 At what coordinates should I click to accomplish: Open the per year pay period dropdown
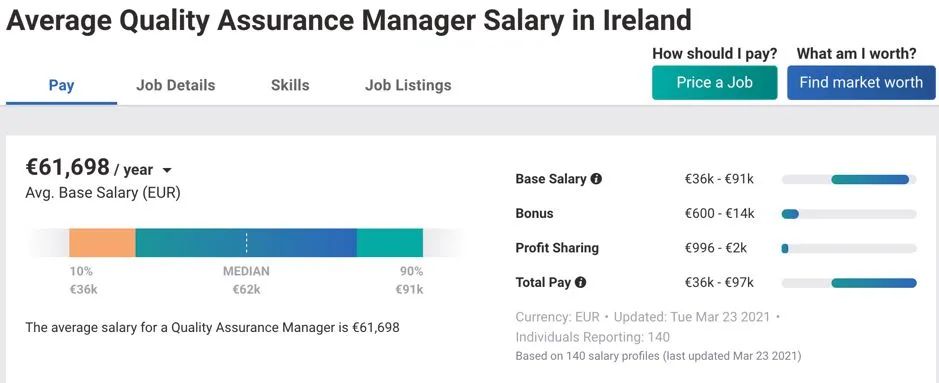[x=167, y=171]
